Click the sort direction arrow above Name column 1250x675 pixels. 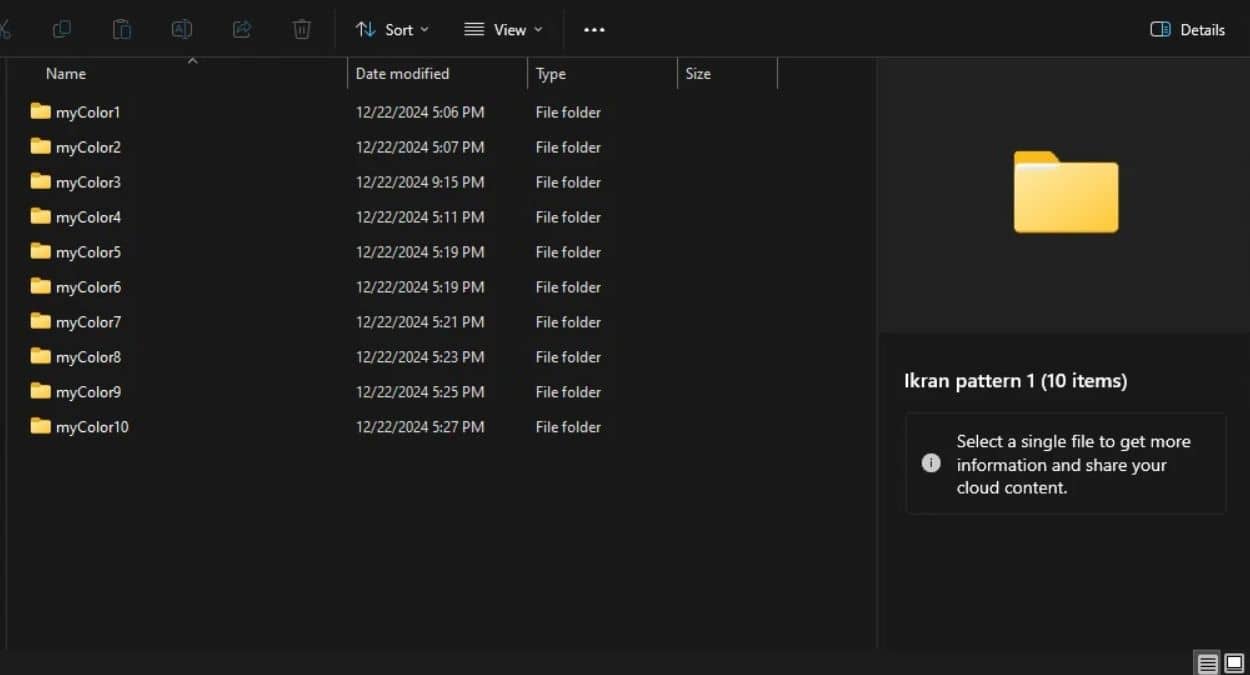coord(193,61)
